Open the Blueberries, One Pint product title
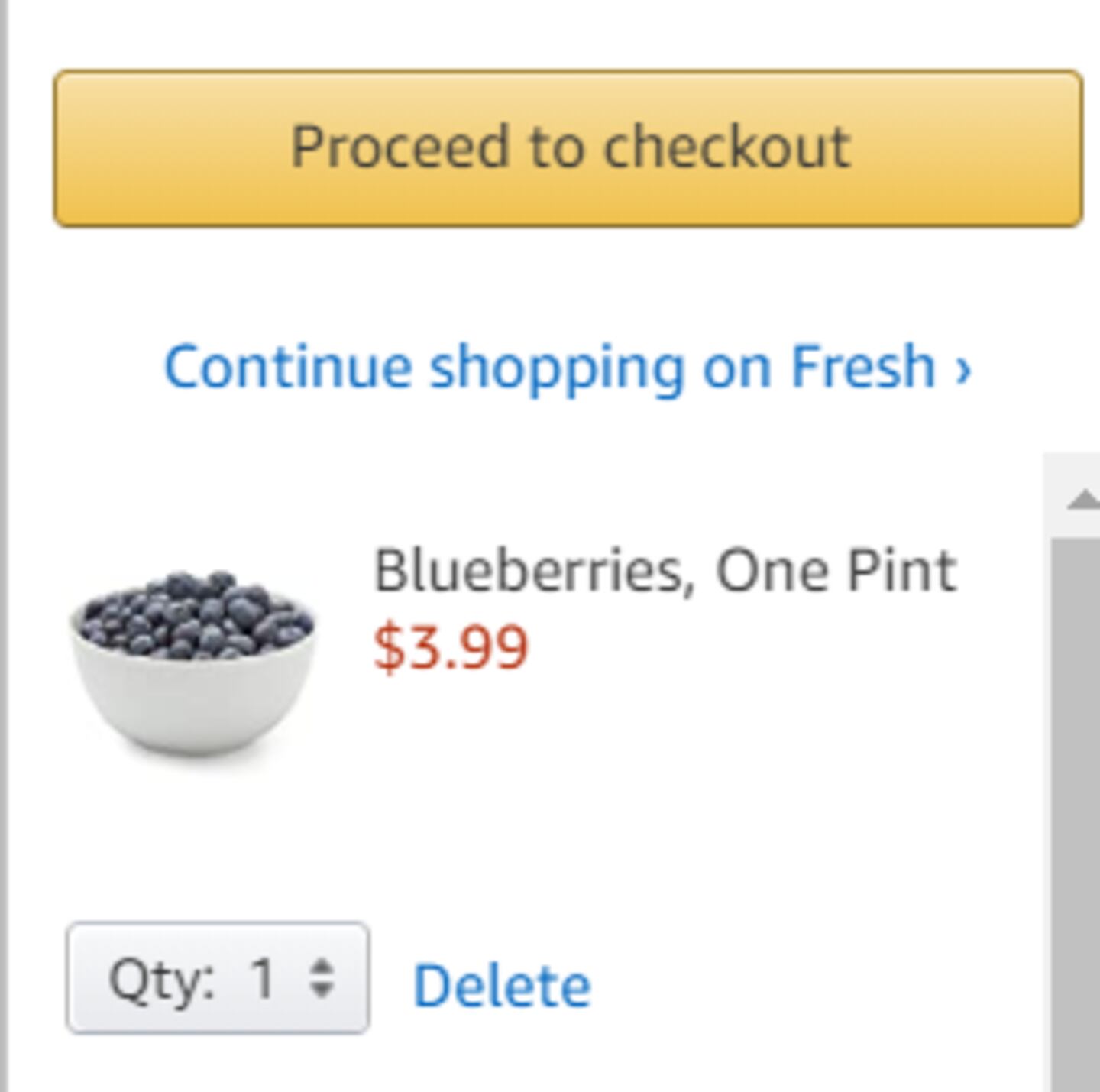This screenshot has width=1100, height=1092. (x=665, y=571)
